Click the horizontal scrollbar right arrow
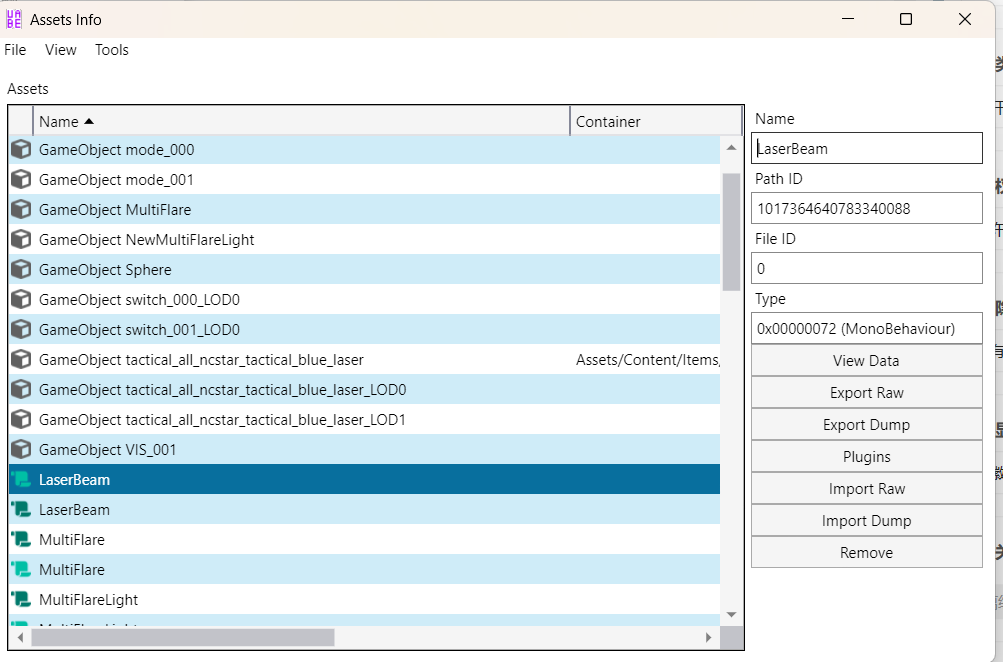Image resolution: width=1003 pixels, height=662 pixels. coord(709,638)
